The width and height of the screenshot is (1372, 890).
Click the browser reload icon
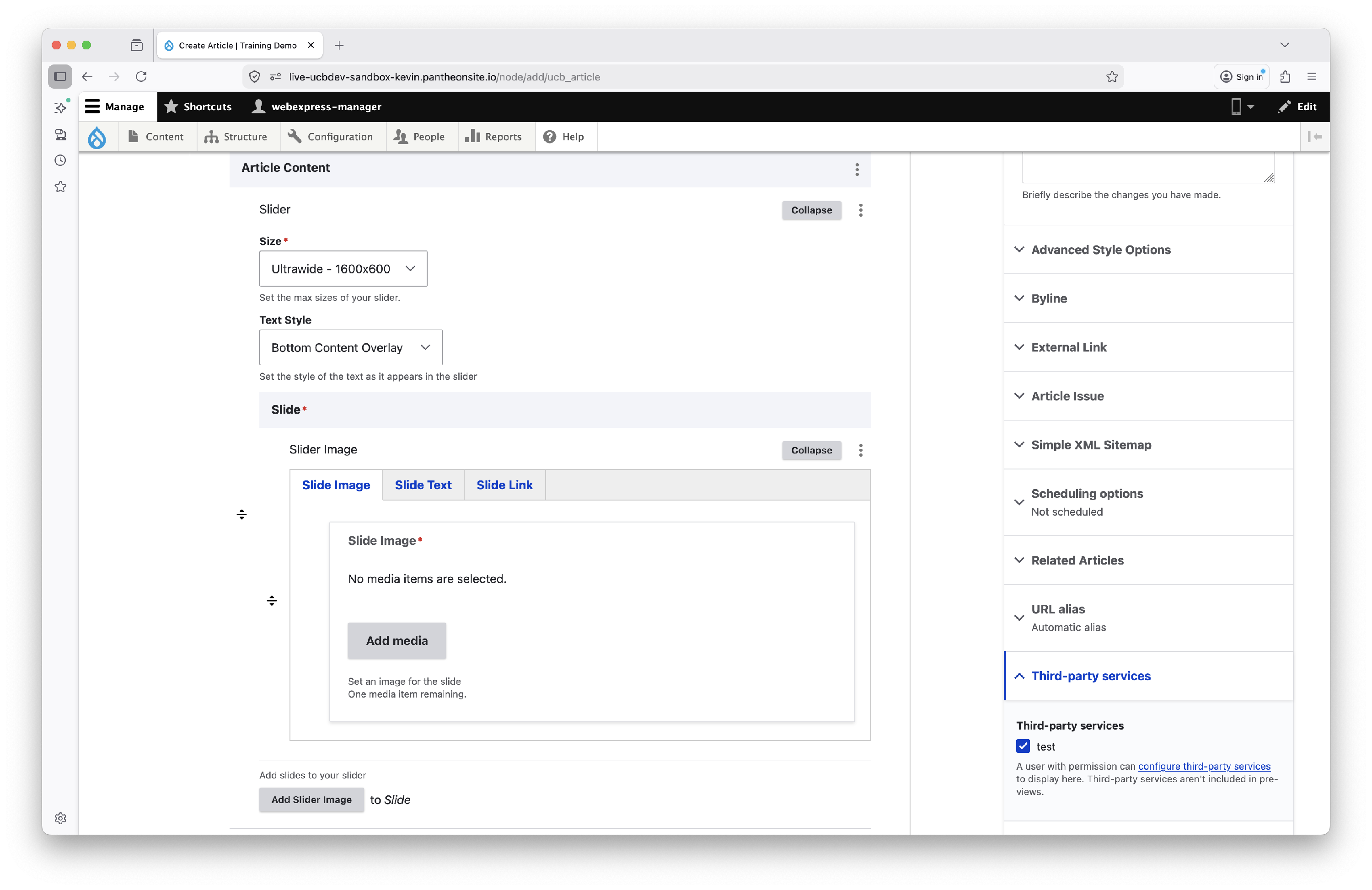[141, 77]
